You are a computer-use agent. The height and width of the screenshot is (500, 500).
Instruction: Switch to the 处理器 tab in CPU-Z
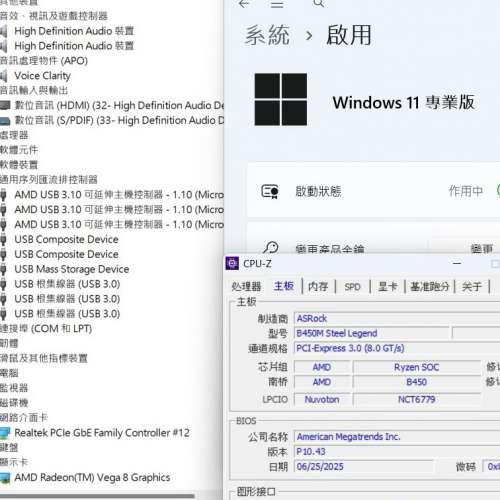(246, 286)
